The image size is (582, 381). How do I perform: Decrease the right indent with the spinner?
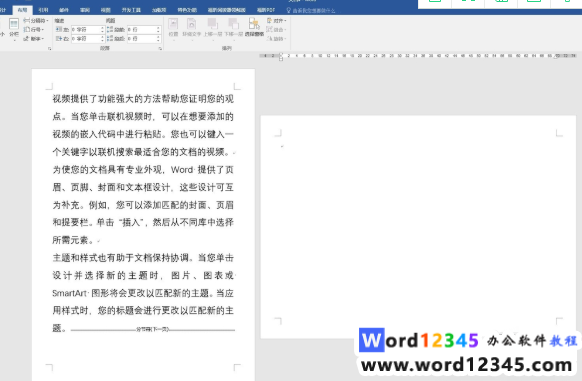pyautogui.click(x=102, y=40)
